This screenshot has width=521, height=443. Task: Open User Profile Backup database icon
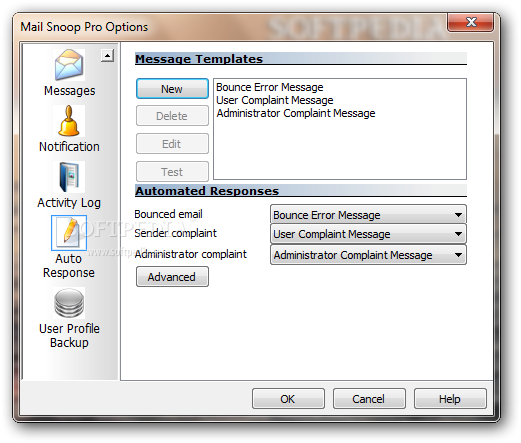coord(69,303)
